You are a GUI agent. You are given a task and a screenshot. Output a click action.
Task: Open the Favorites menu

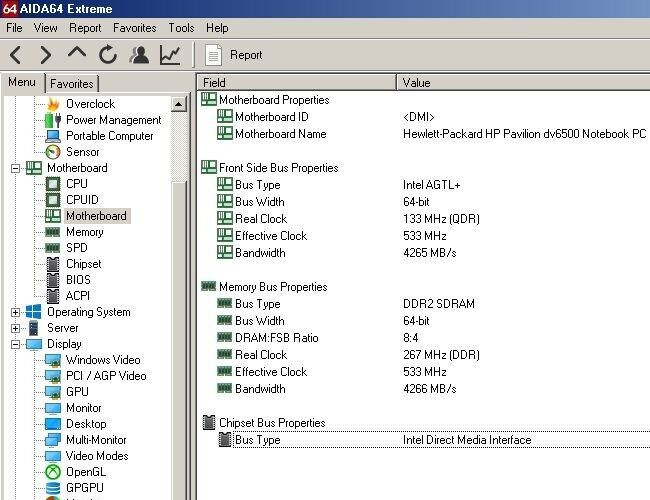click(135, 28)
